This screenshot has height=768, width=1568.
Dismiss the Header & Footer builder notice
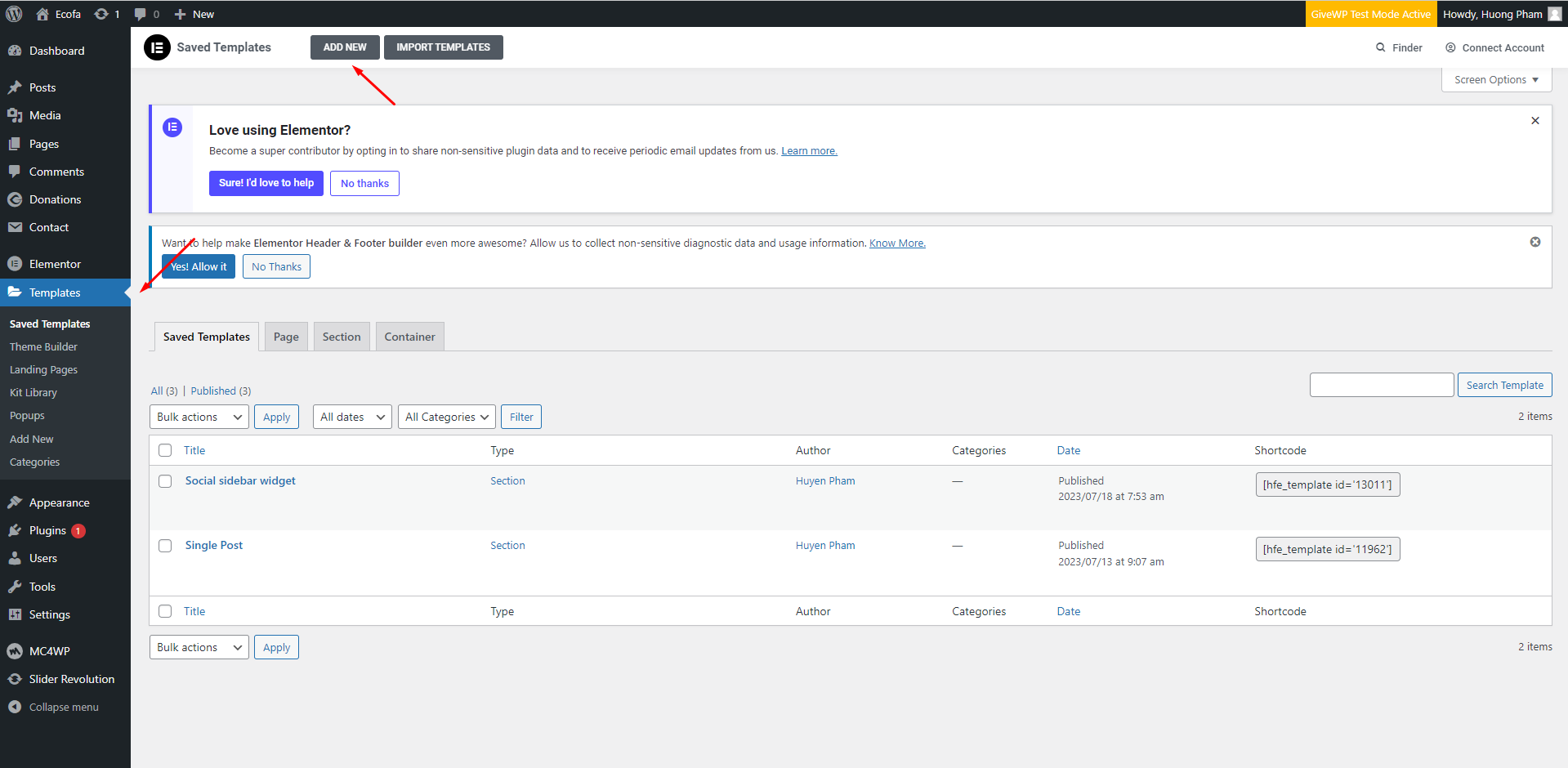1534,242
